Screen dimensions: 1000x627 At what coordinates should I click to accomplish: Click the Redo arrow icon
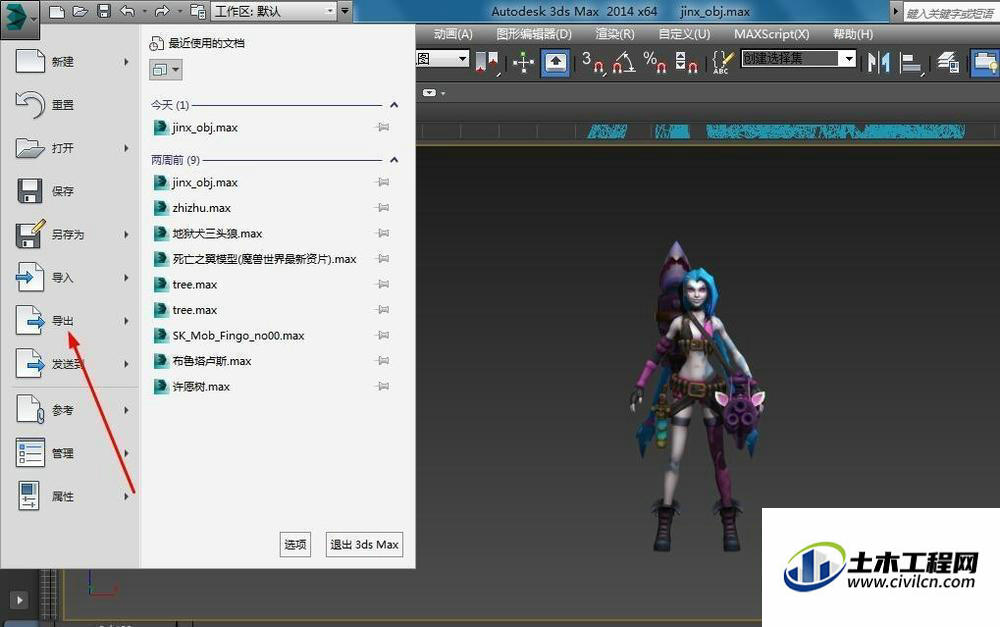click(162, 11)
